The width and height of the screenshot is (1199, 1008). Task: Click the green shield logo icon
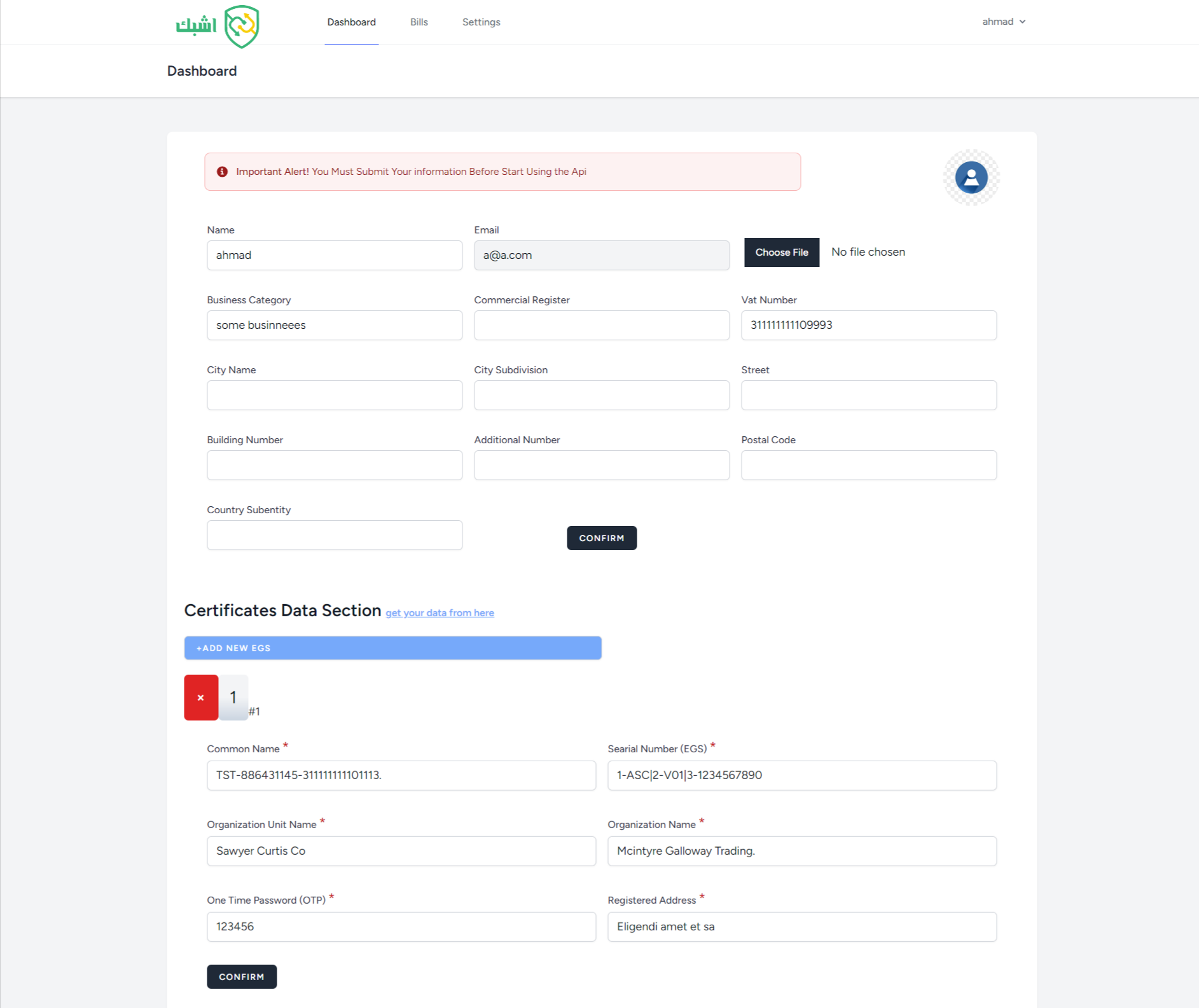[242, 26]
